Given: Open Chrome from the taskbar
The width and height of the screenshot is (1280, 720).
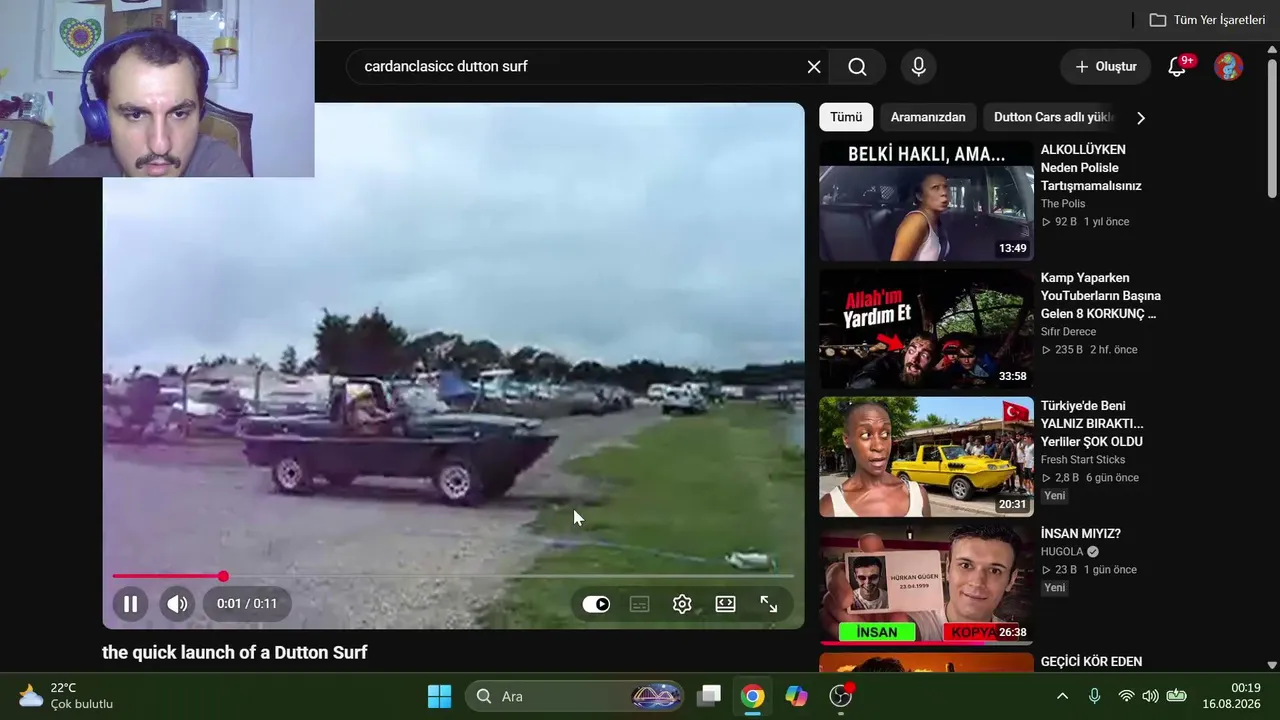Looking at the screenshot, I should point(753,696).
